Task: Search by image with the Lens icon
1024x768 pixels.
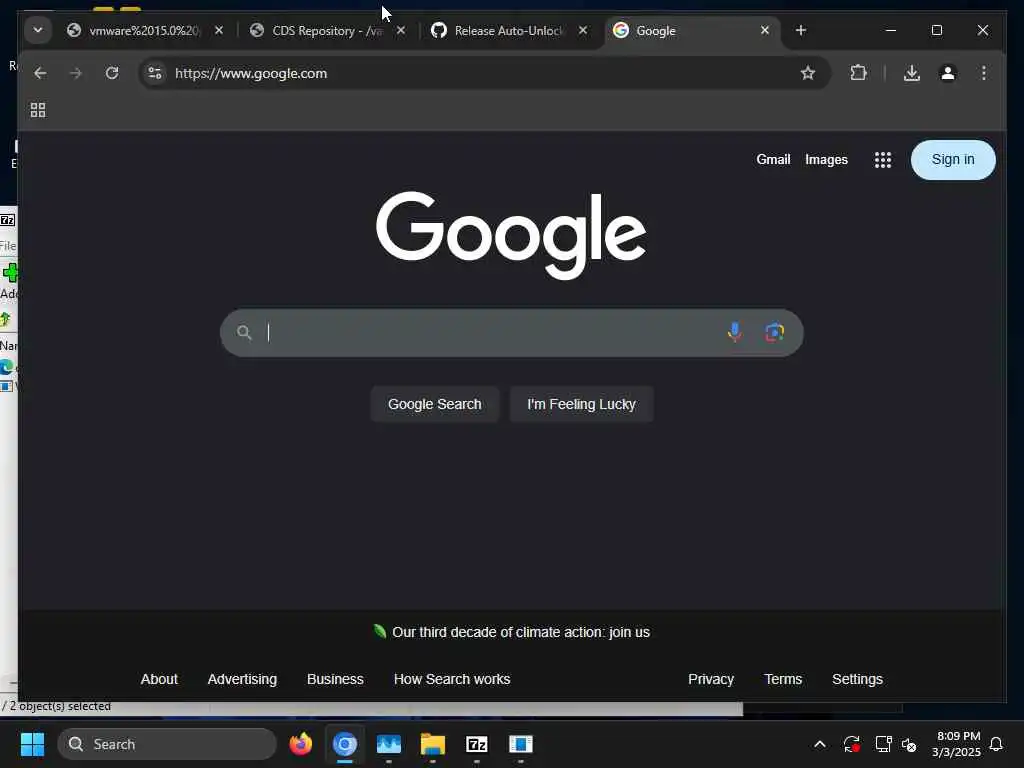Action: click(775, 332)
